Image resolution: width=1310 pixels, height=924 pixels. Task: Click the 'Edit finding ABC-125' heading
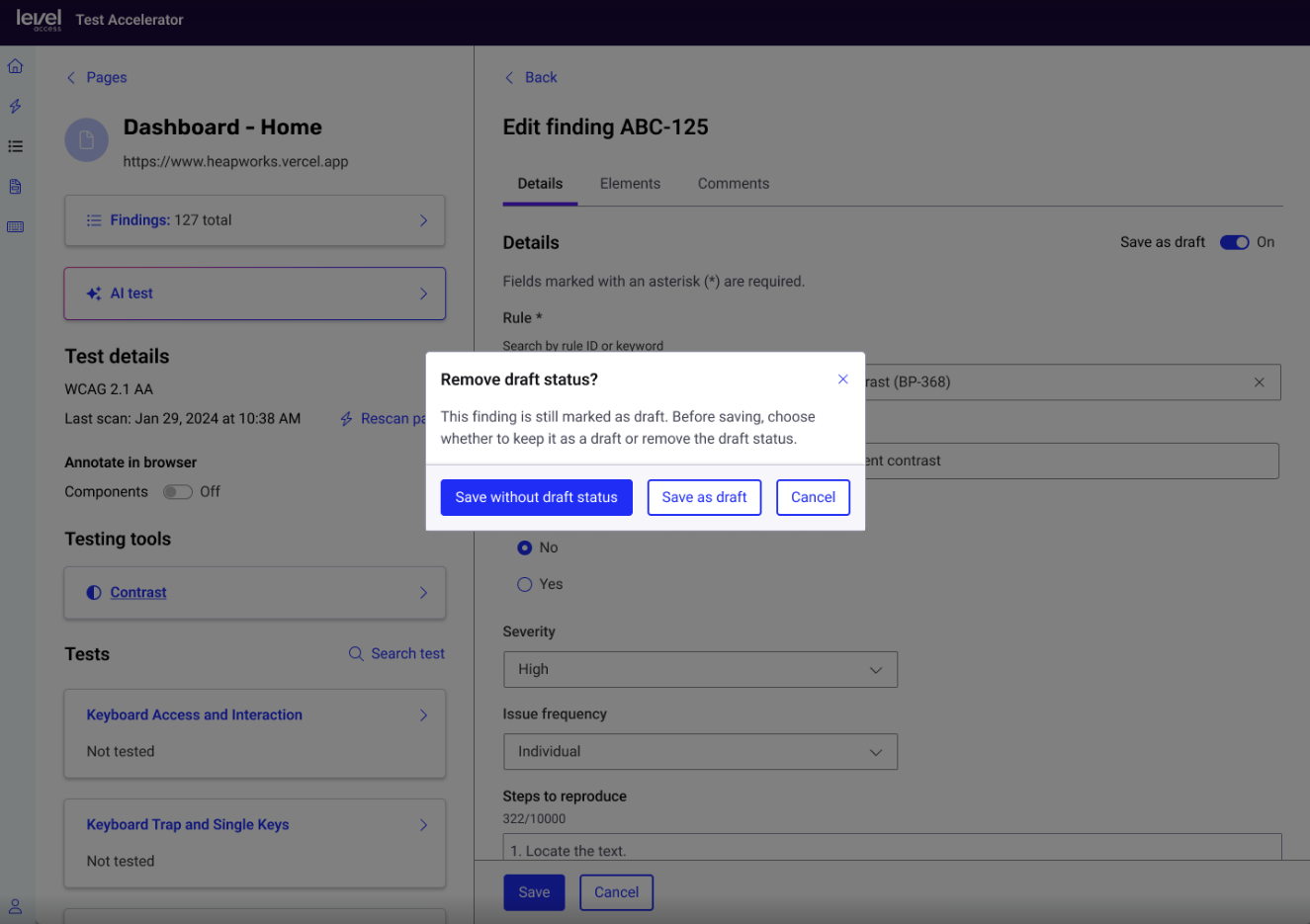click(x=605, y=127)
